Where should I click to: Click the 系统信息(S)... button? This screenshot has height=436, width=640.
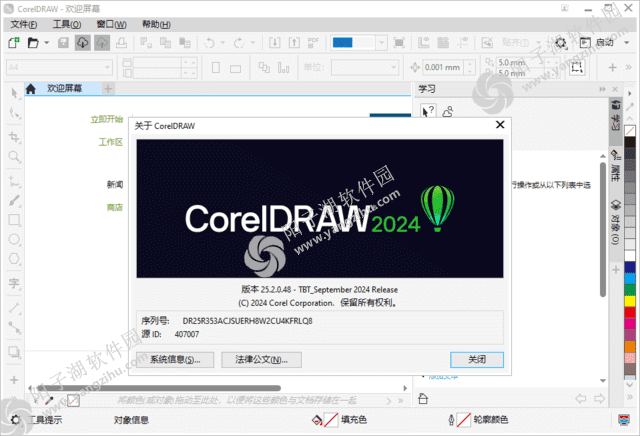coord(175,360)
